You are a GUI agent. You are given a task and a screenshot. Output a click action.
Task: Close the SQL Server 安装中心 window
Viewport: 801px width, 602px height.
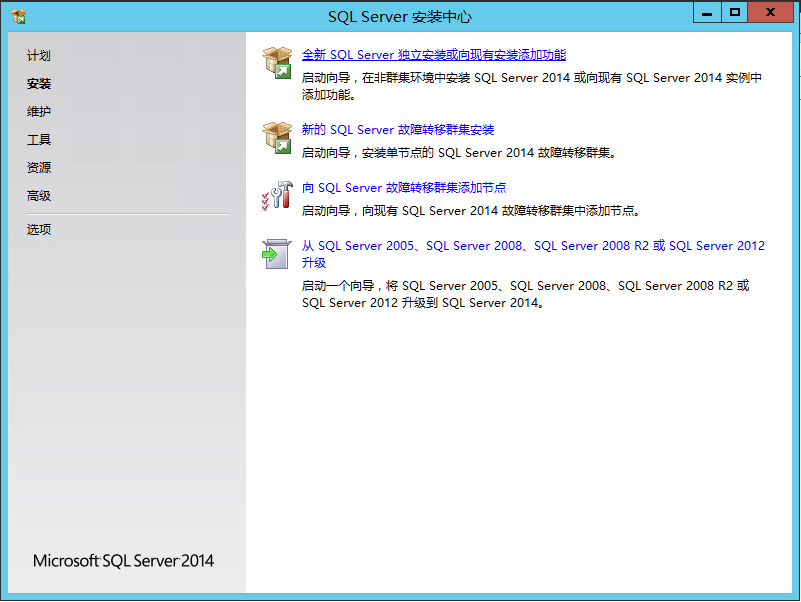pos(773,12)
